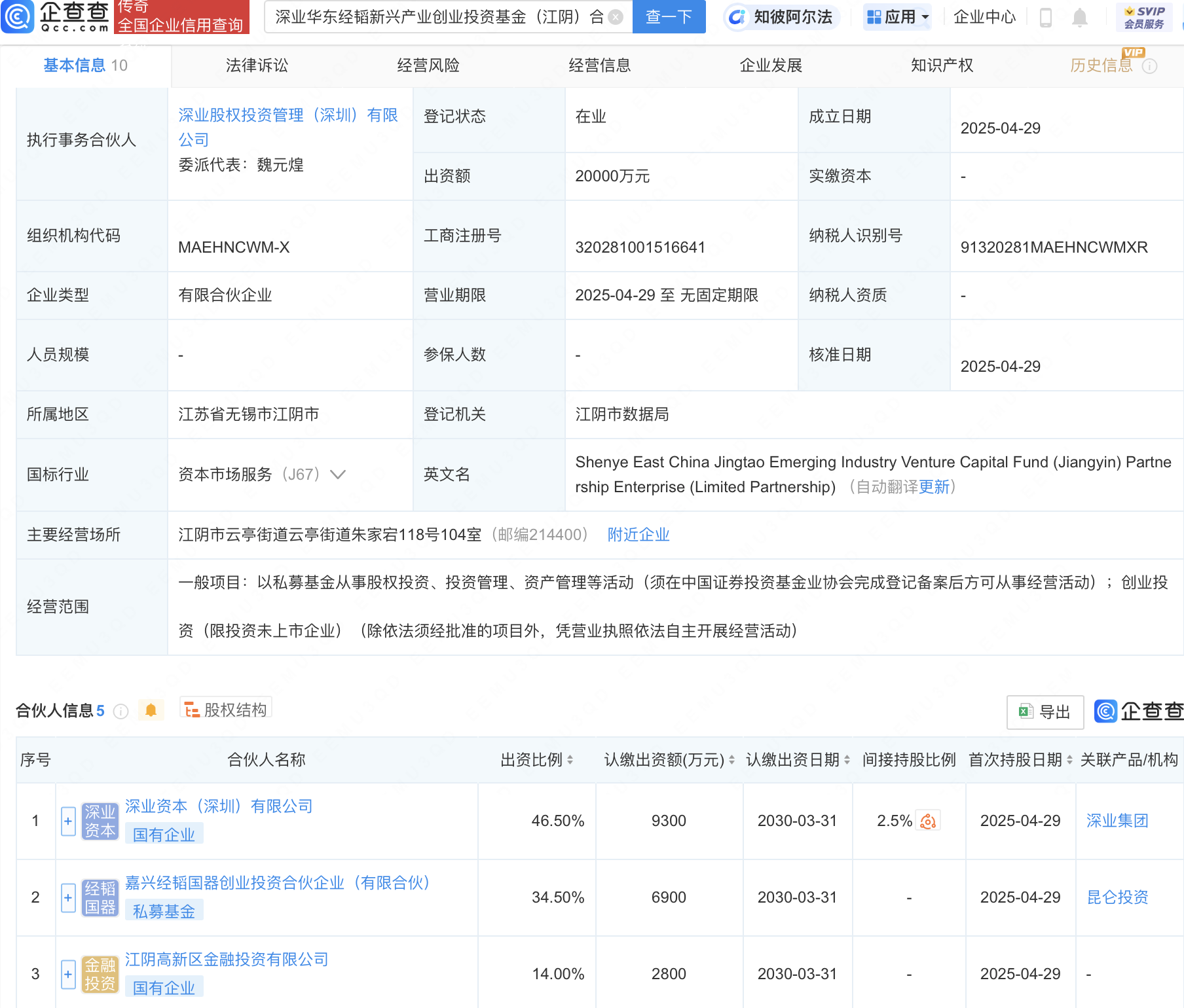Image resolution: width=1184 pixels, height=1008 pixels.
Task: Select the 工商注册号 value 320281001516641
Action: click(640, 247)
